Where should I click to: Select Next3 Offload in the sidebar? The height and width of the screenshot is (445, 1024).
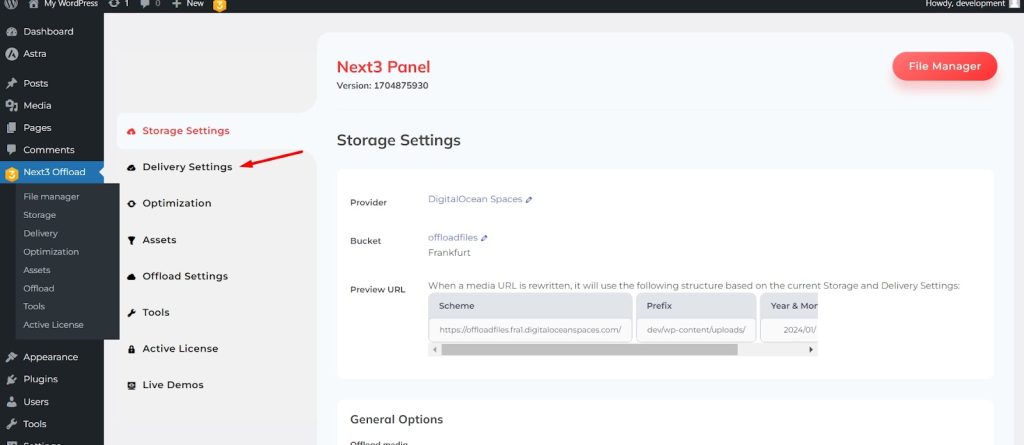[x=52, y=173]
